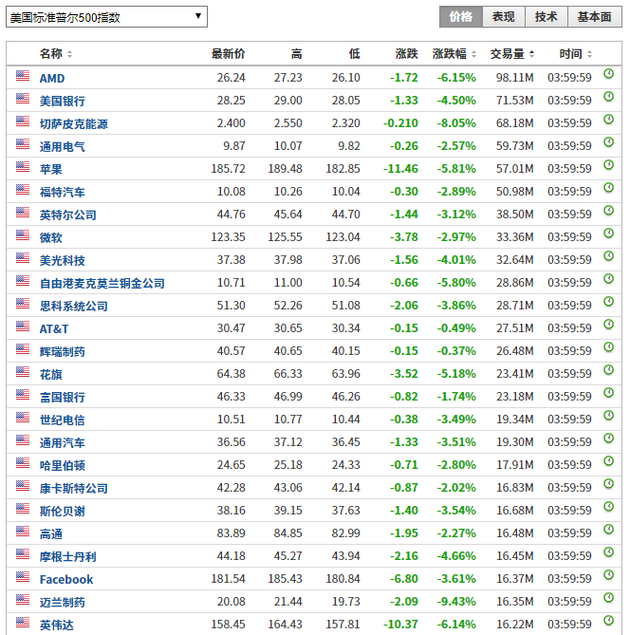Viewport: 630px width, 635px height.
Task: Click the clock icon in 通用汽车 row
Action: point(609,438)
